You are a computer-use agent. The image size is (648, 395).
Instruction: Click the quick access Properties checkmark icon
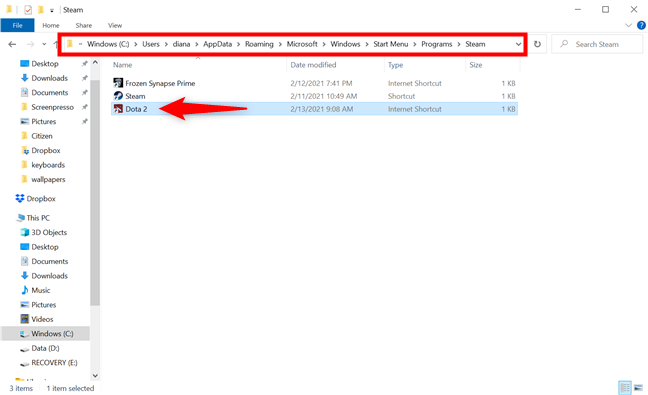(x=28, y=10)
